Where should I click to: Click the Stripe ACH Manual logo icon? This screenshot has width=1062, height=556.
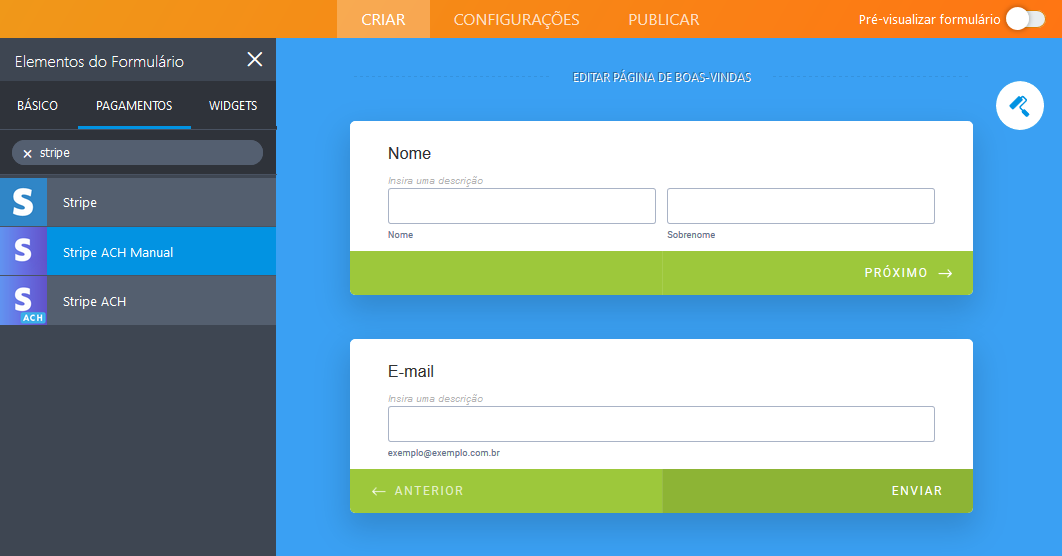[x=24, y=251]
